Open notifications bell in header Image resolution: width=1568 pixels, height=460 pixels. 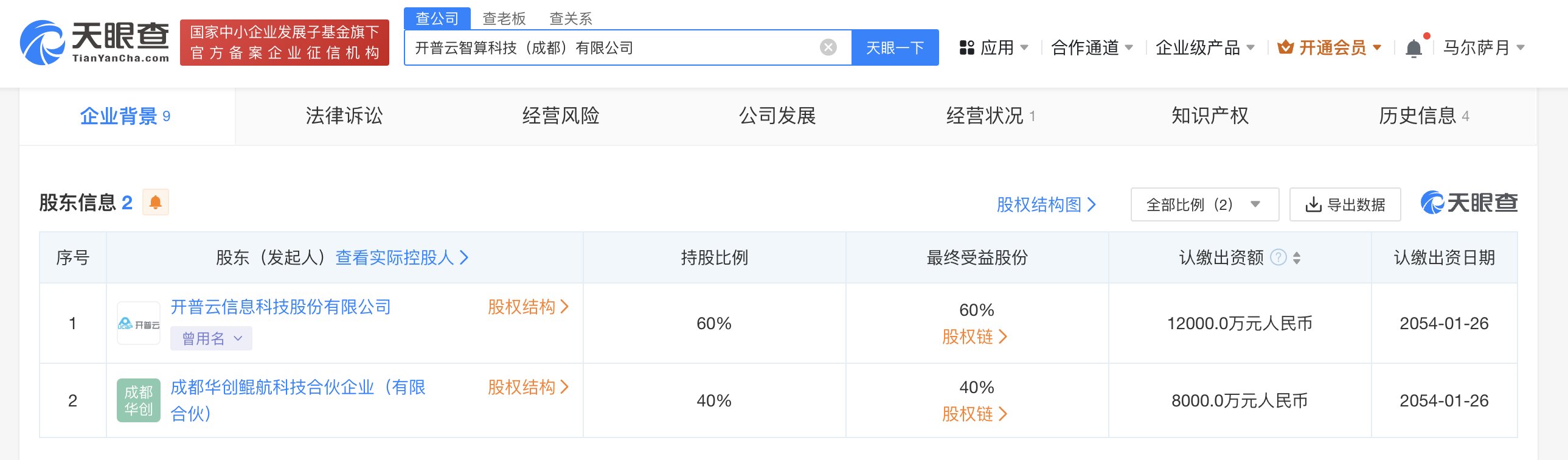[1414, 48]
